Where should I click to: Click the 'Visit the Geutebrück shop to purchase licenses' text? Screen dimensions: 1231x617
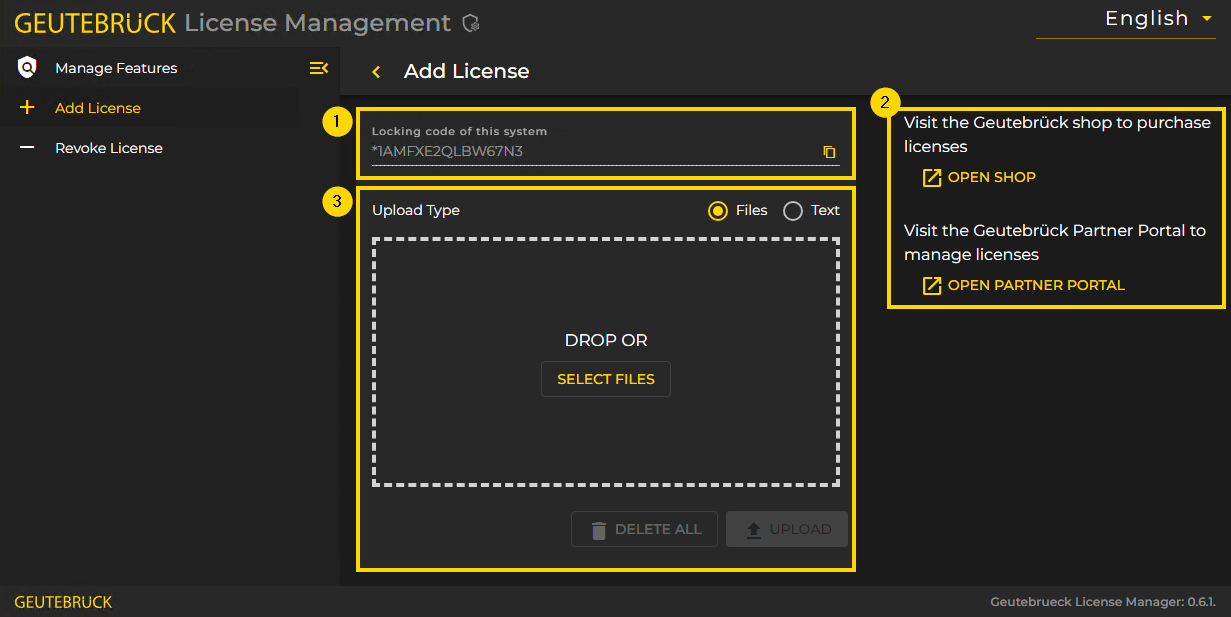(1057, 134)
